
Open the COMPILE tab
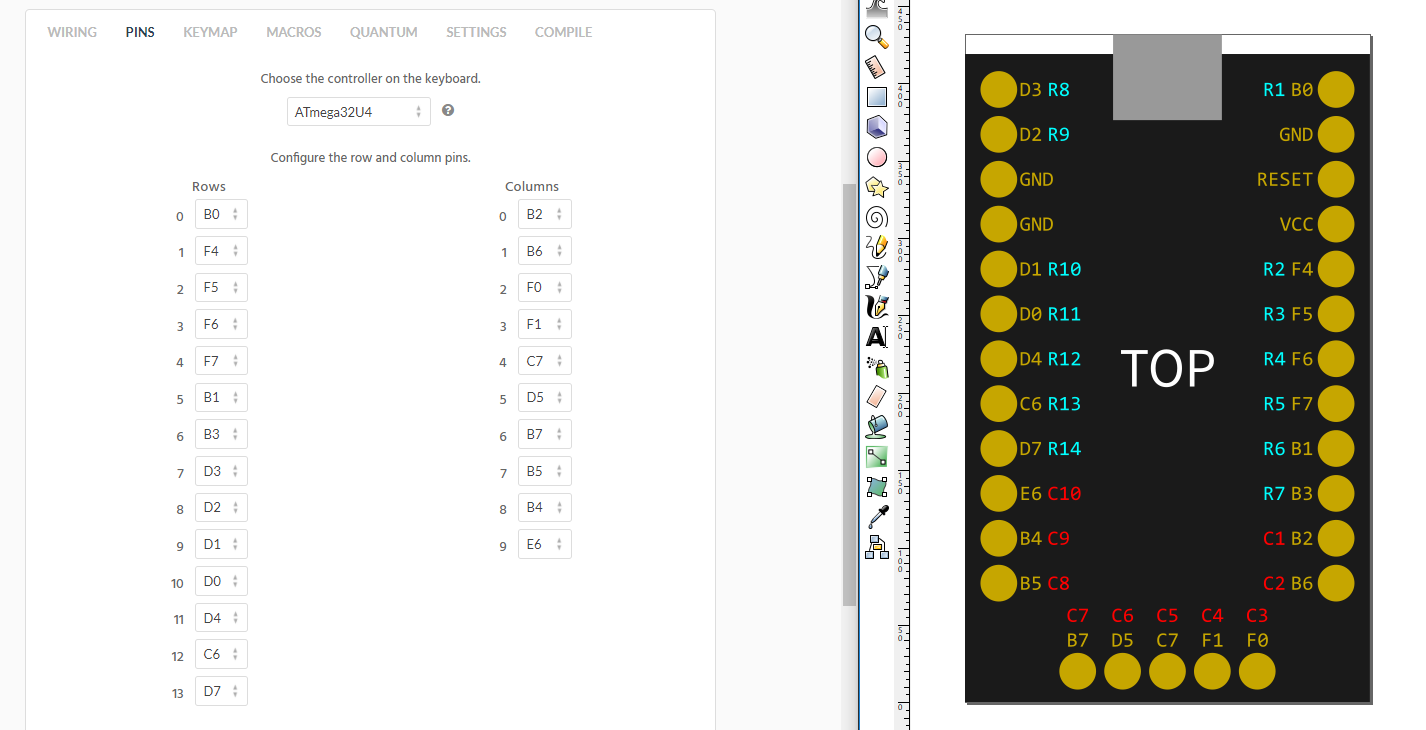coord(563,32)
